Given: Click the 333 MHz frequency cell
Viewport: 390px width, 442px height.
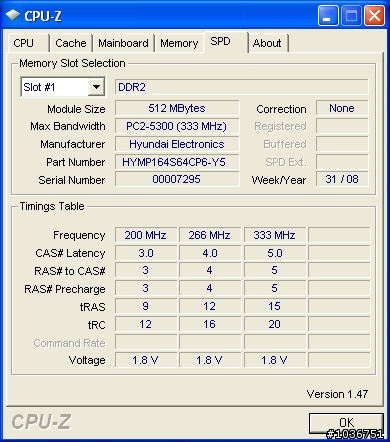Looking at the screenshot, I should point(275,235).
